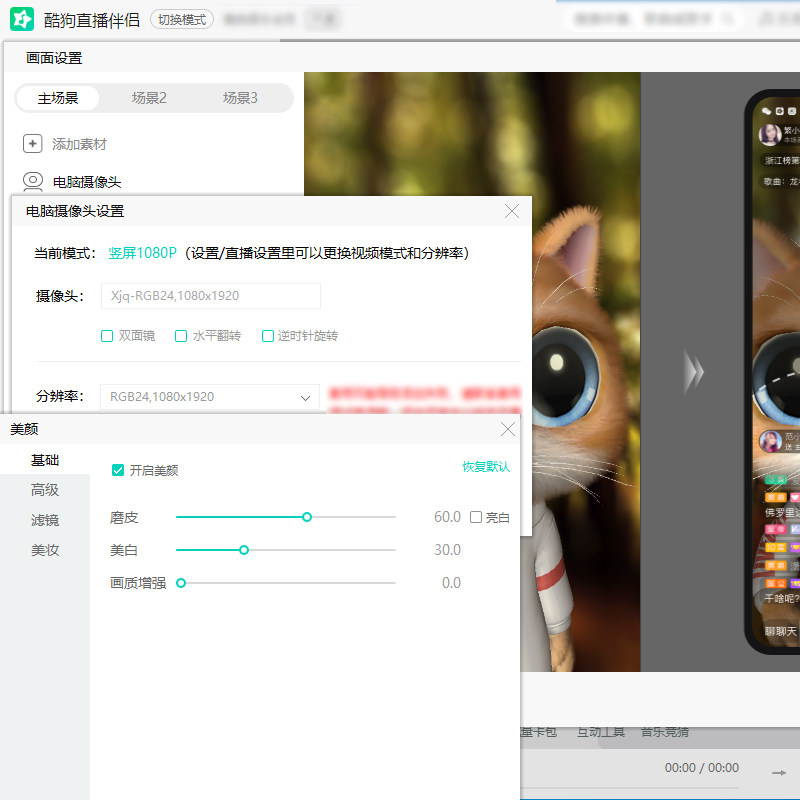The height and width of the screenshot is (800, 800).
Task: Close the 美颜 beauty panel
Action: pos(508,430)
